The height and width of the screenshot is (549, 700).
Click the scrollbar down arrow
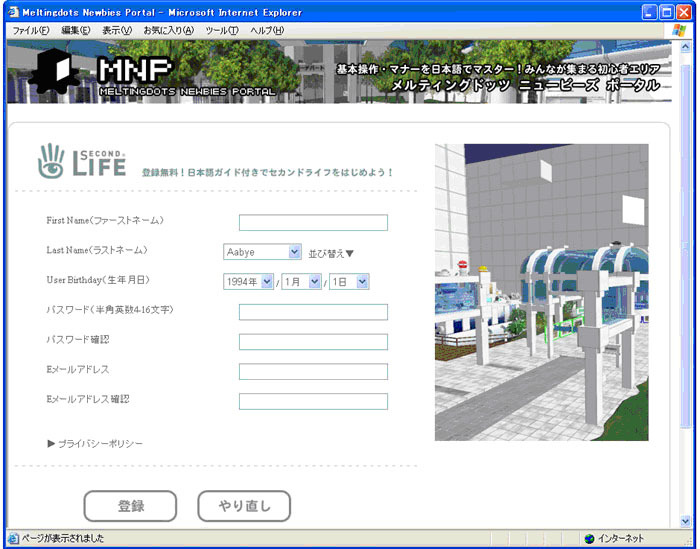[x=685, y=520]
